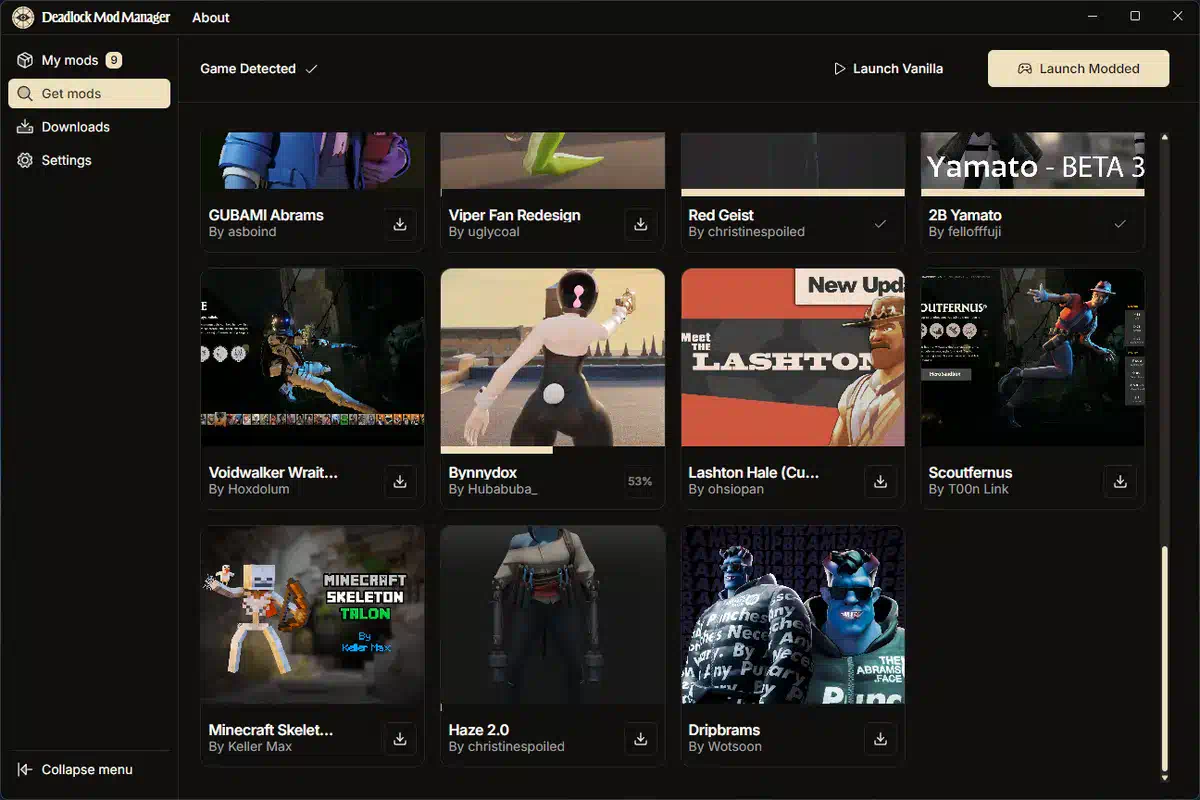
Task: Click the installed checkmark on 2B Yamato
Action: [x=1120, y=224]
